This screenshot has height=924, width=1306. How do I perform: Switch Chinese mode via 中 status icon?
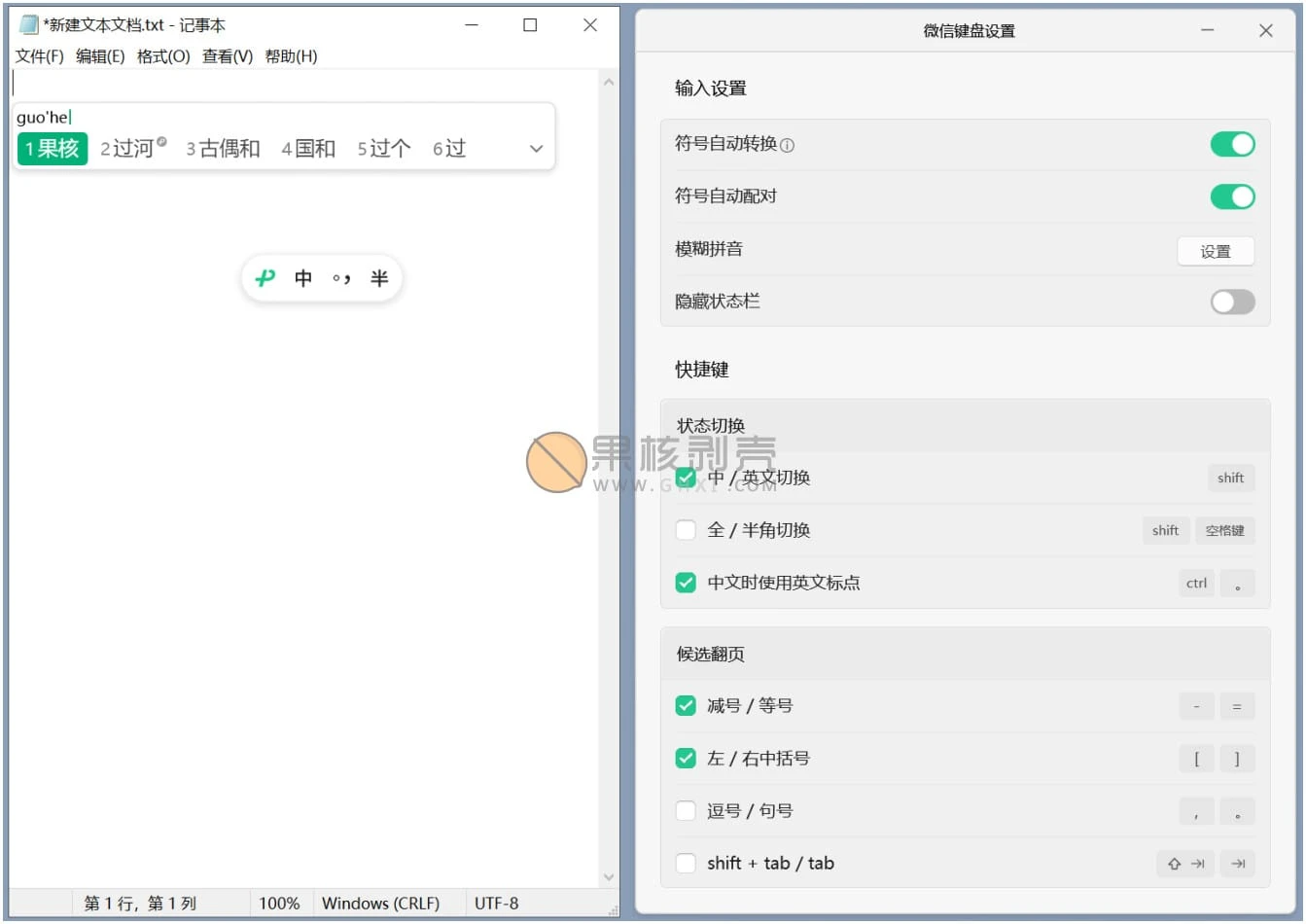303,278
